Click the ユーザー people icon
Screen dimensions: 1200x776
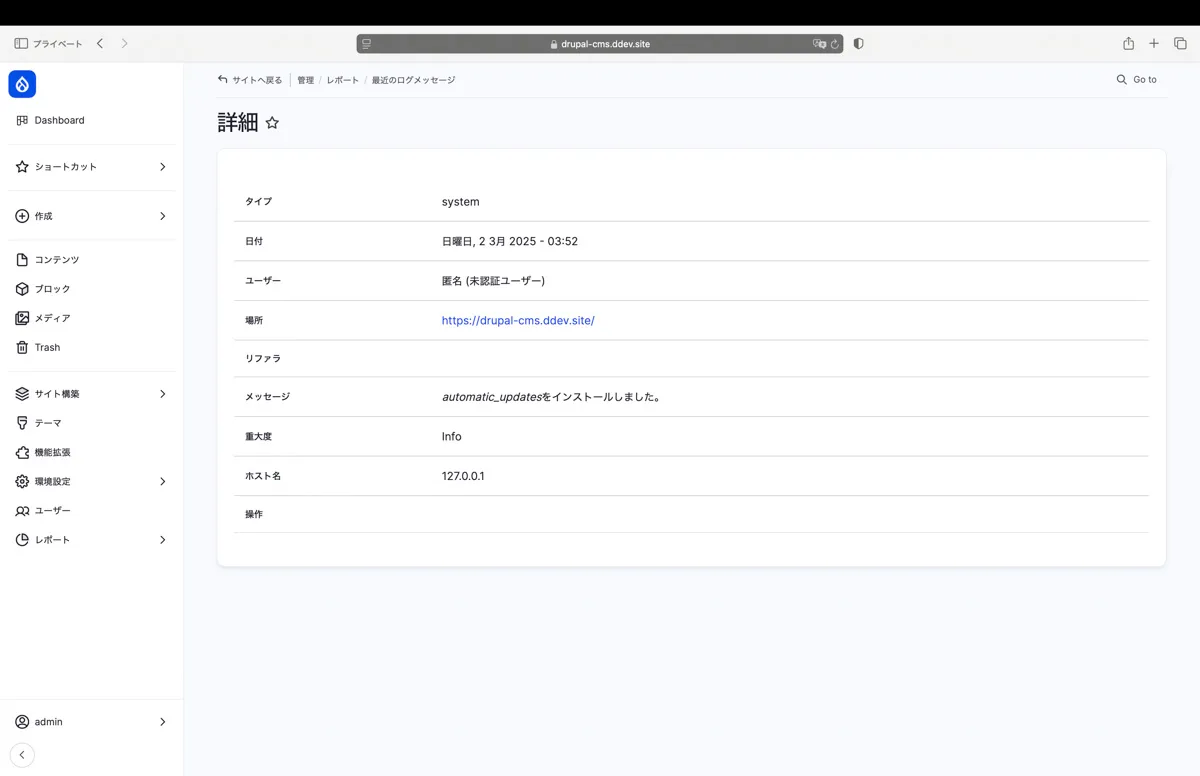click(22, 511)
